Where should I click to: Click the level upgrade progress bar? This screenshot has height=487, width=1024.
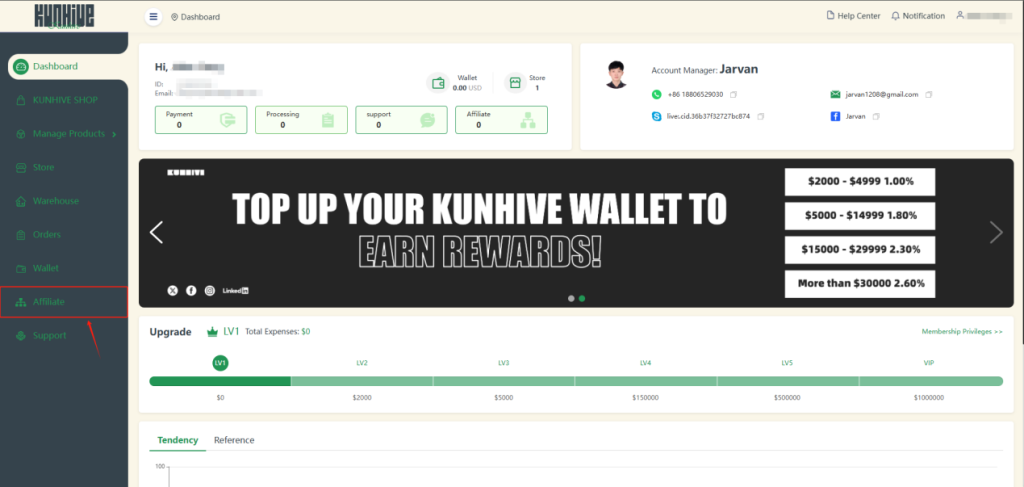click(x=576, y=381)
